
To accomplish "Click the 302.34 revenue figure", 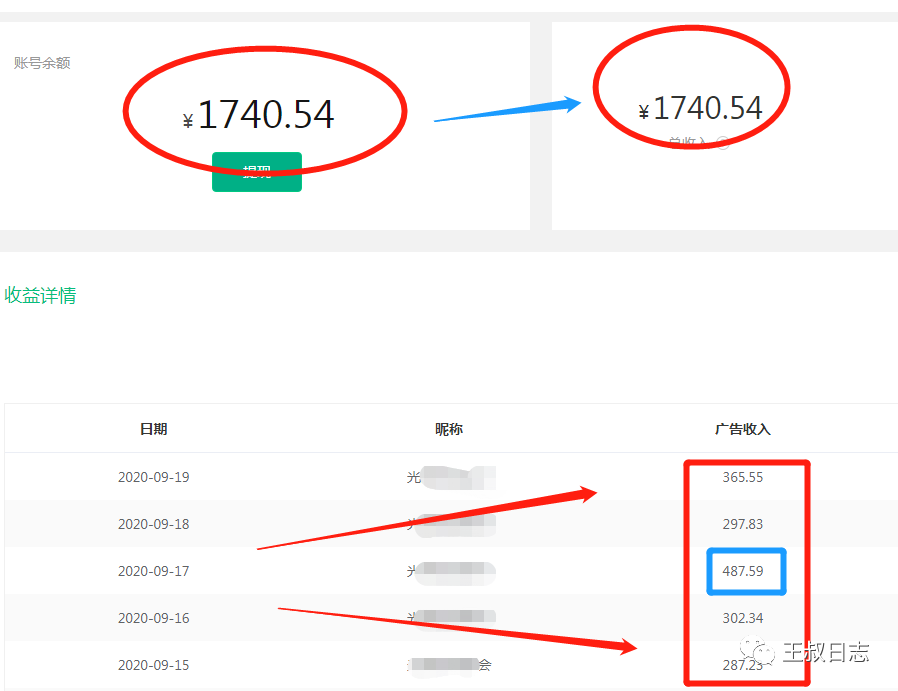I will tap(743, 618).
